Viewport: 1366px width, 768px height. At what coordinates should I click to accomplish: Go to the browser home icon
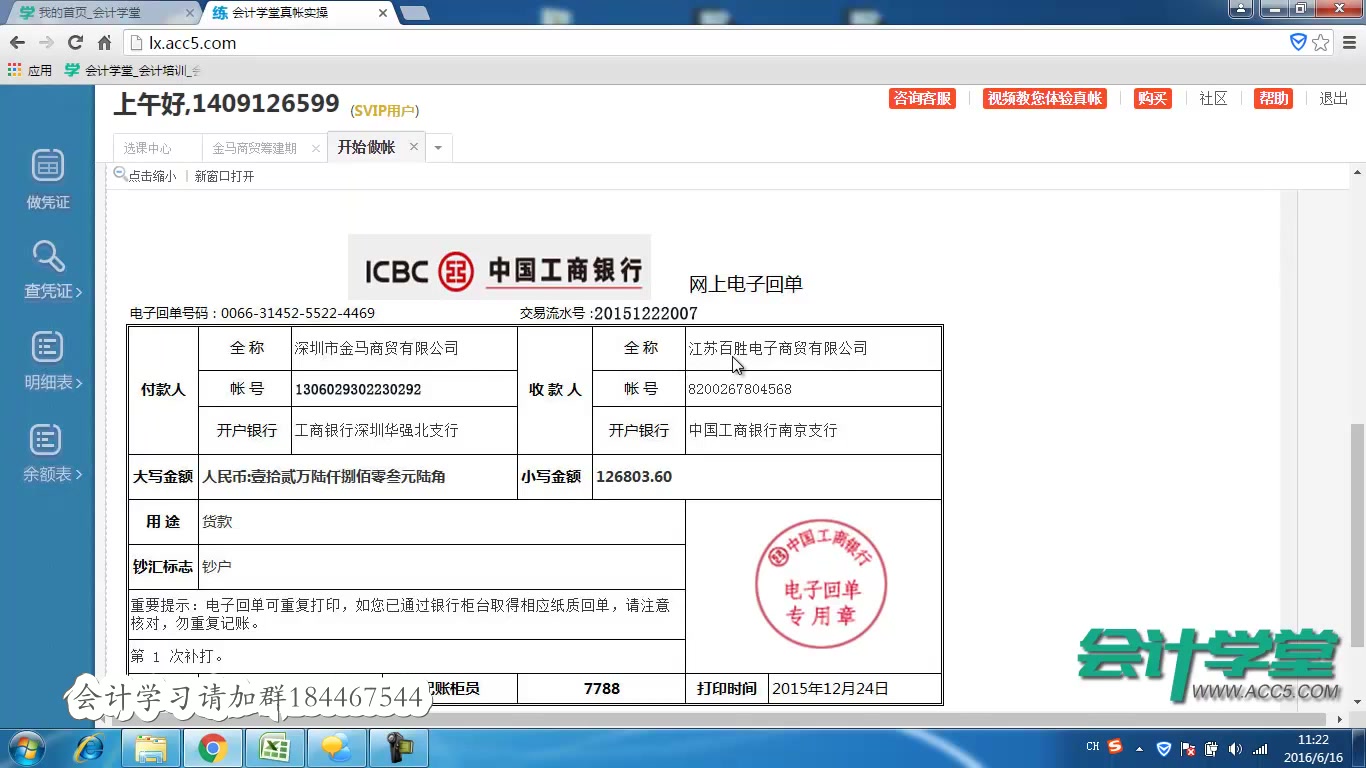point(104,43)
